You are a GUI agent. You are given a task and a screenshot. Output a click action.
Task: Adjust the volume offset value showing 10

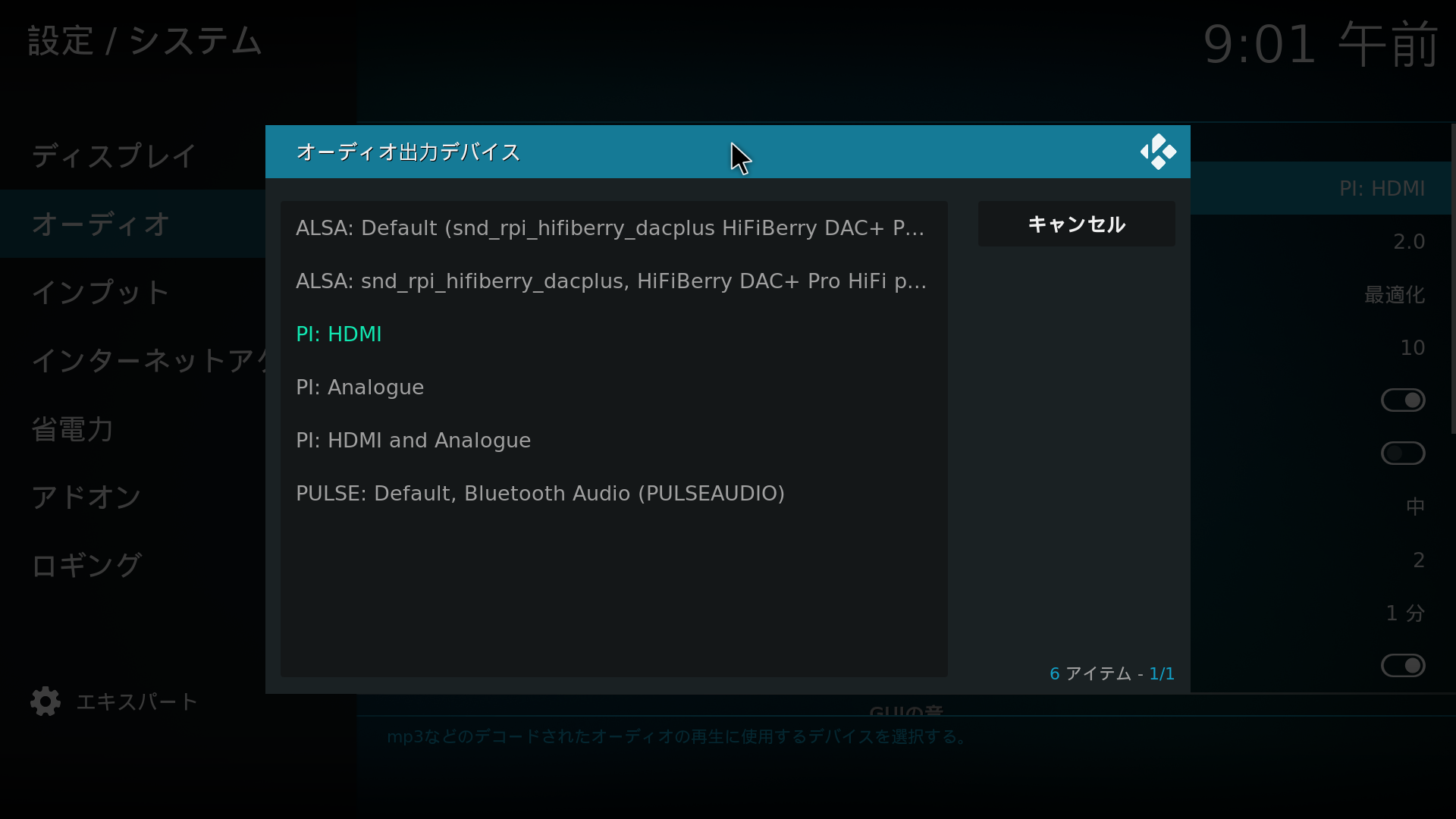point(1412,347)
